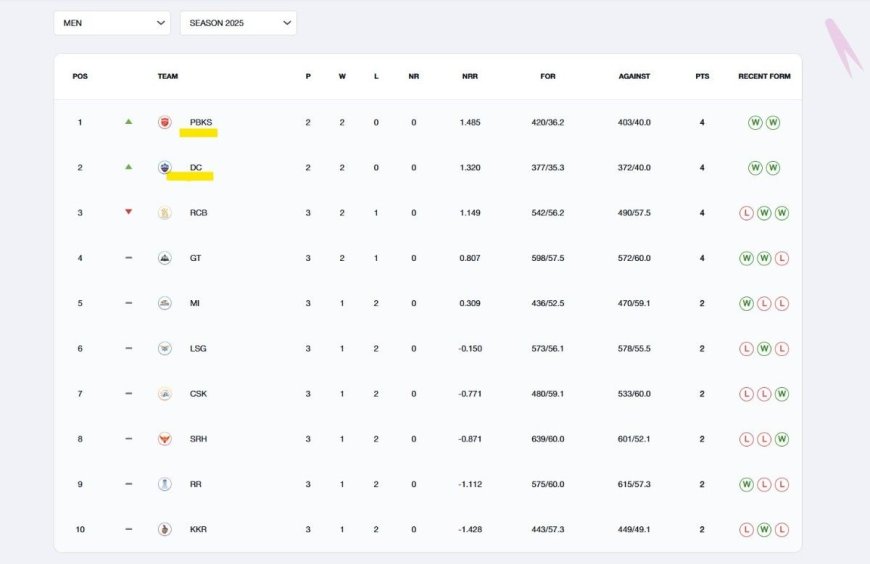Click the W form badge for RR
The image size is (870, 564).
pos(746,484)
